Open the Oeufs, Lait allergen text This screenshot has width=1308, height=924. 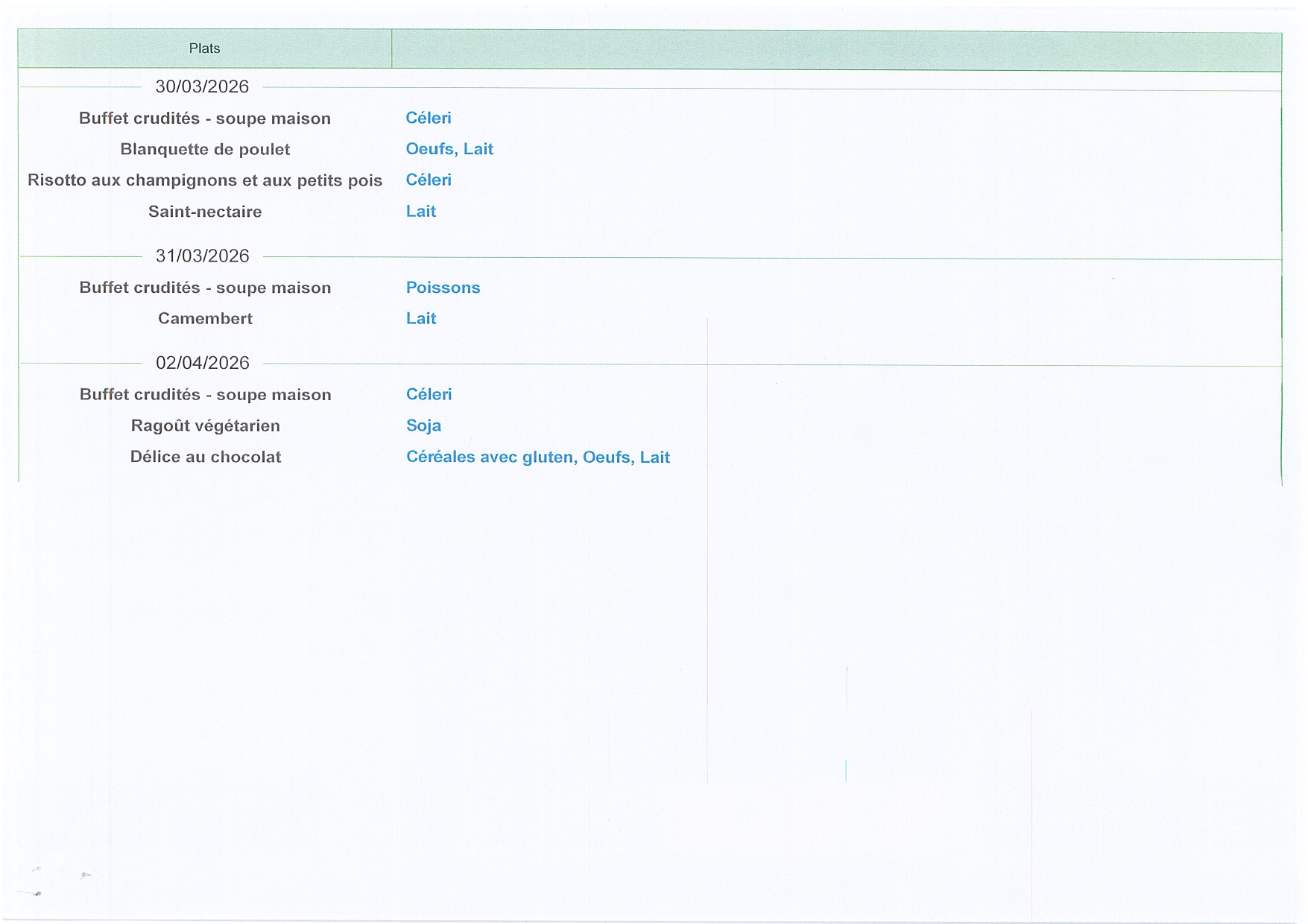[x=449, y=149]
